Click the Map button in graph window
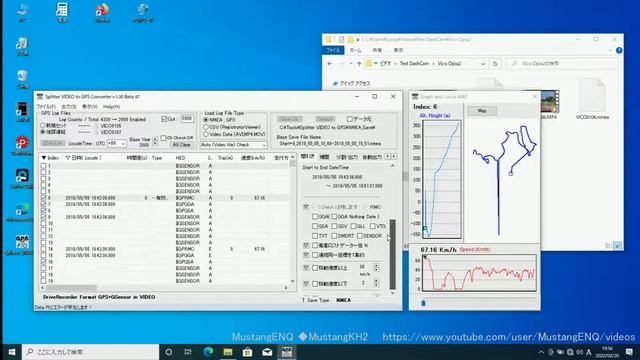Screen dimensions: 640x360 [482, 111]
